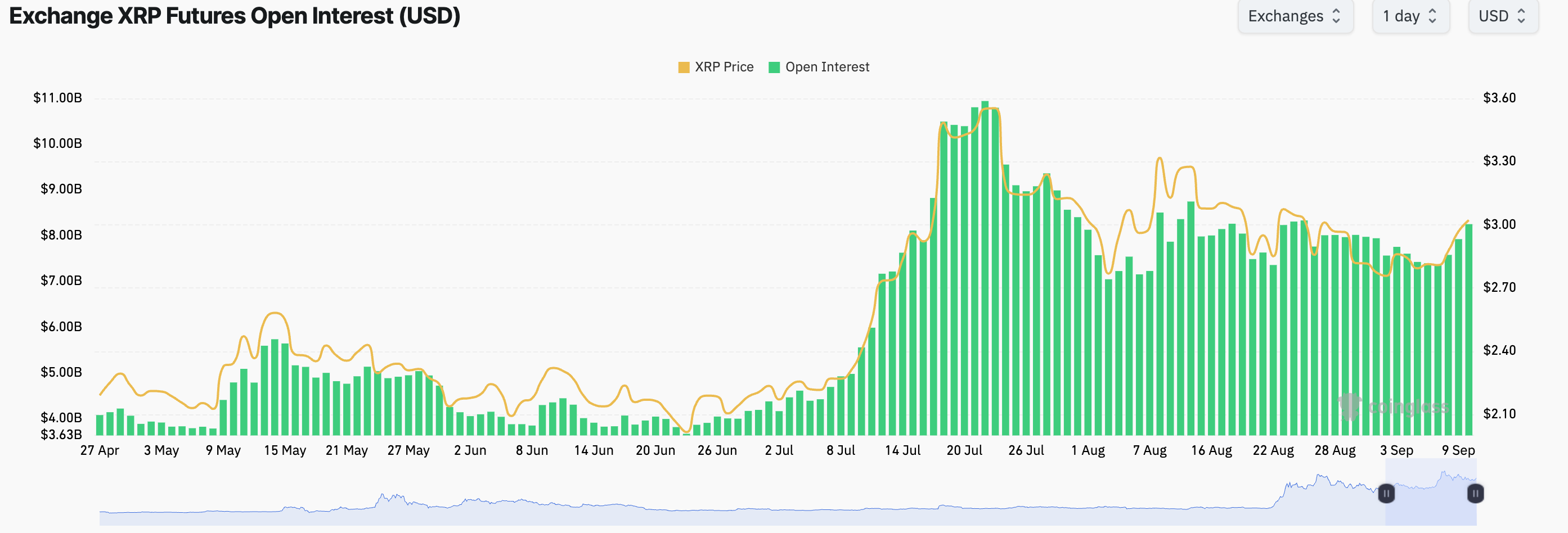The image size is (1568, 533).
Task: Click the last green bar at 9 Sep
Action: coord(1469,330)
